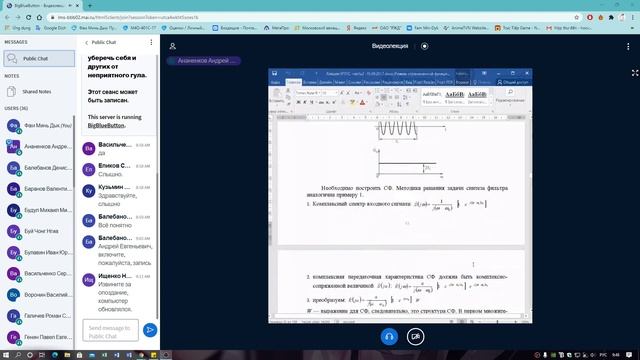Click the search icon in Word ribbon
This screenshot has height=360, width=640.
pyautogui.click(x=510, y=93)
